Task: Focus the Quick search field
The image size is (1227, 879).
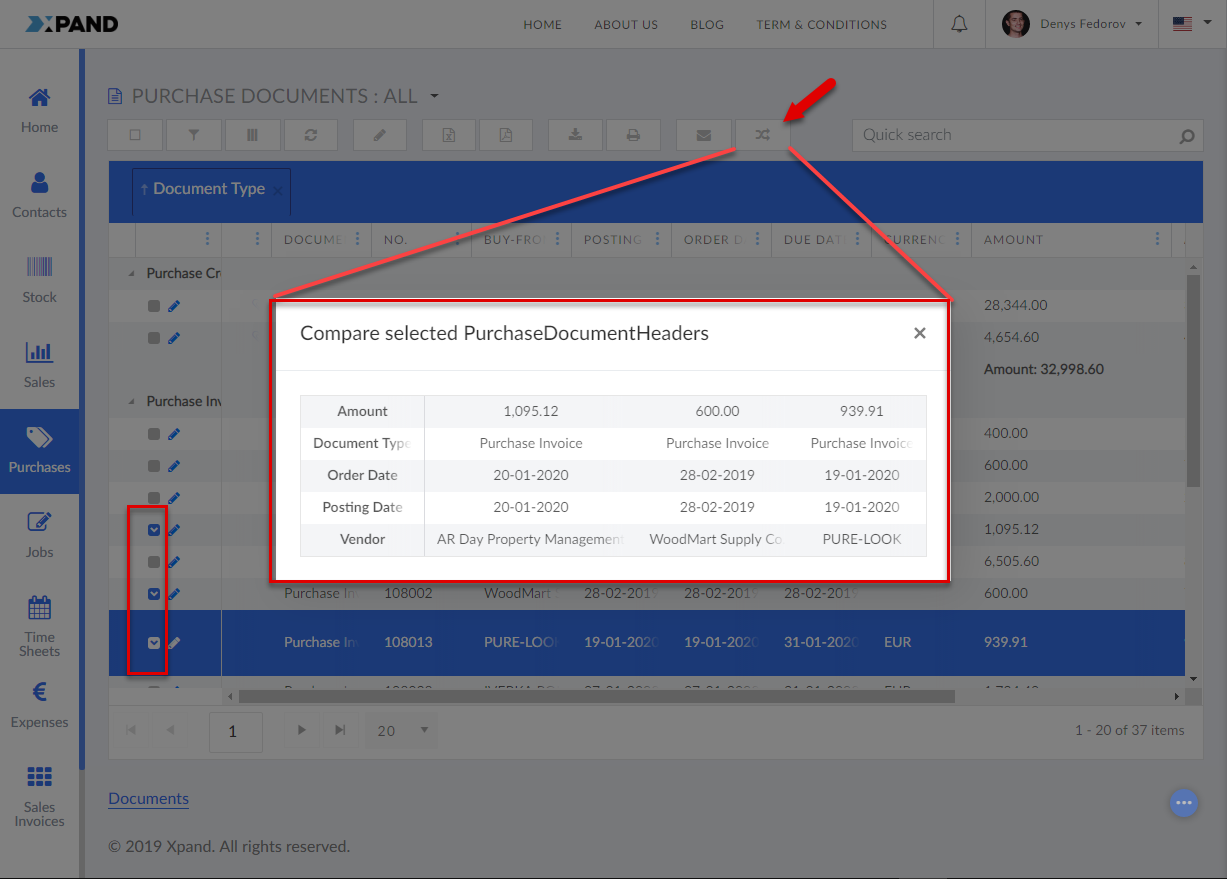Action: click(1015, 135)
